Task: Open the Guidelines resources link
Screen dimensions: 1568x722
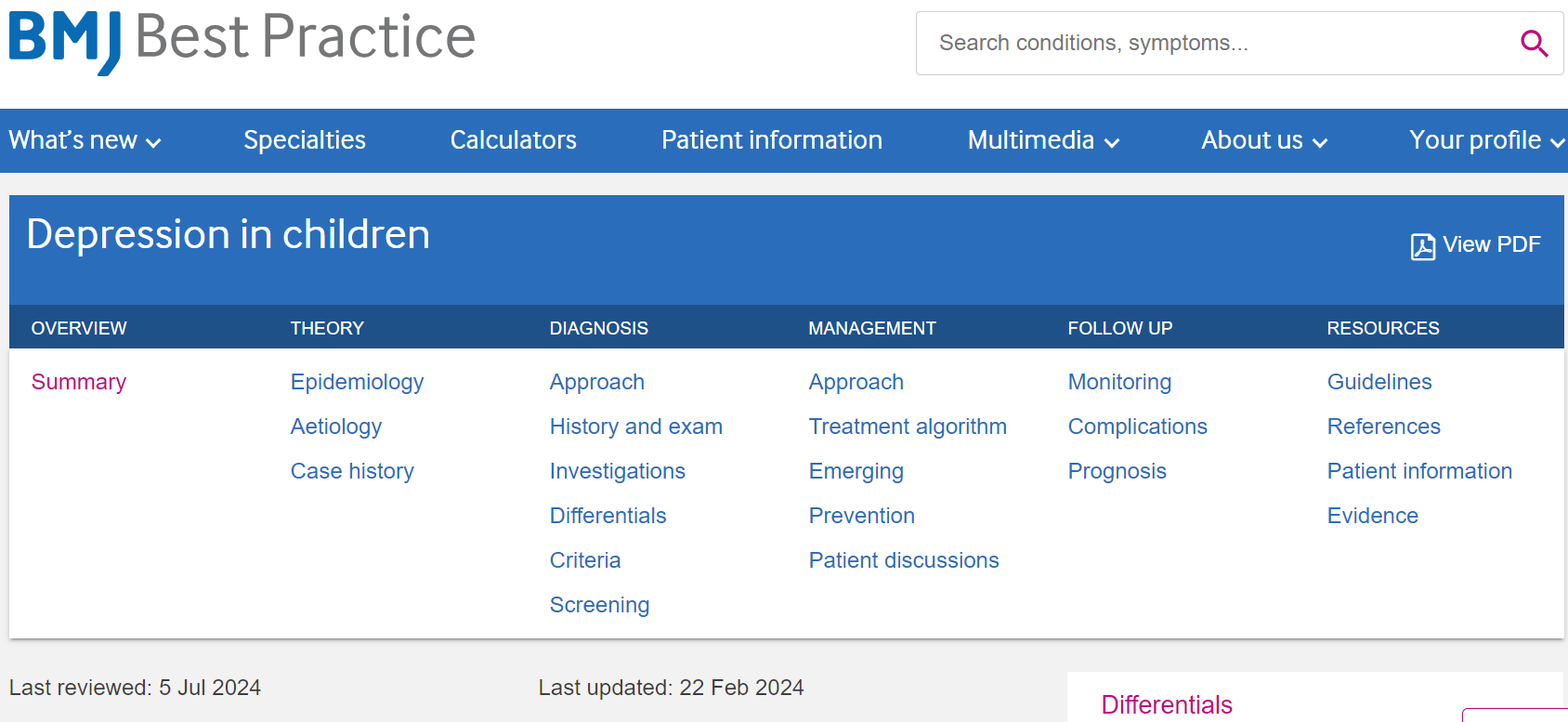Action: 1379,382
